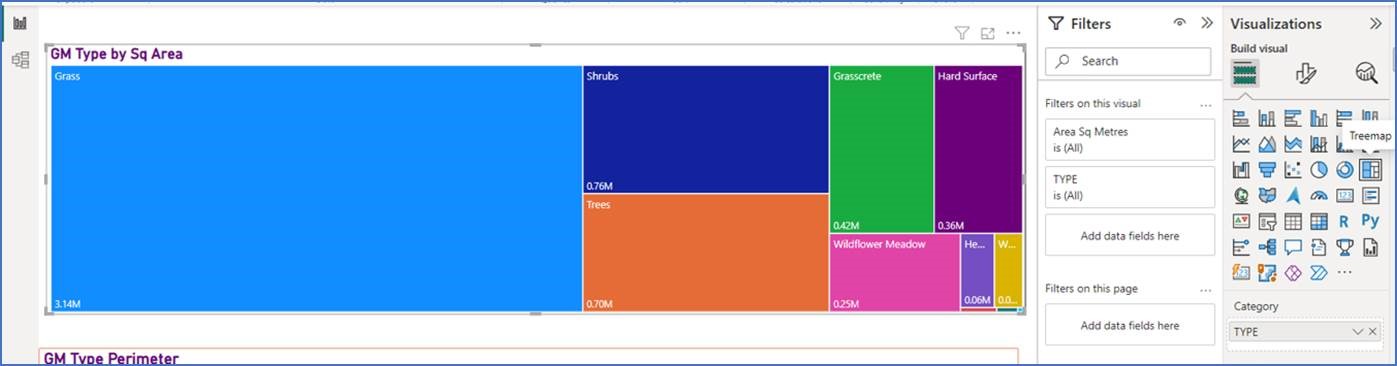The image size is (1397, 366).
Task: Collapse the Filters pane with double chevron
Action: click(1206, 23)
